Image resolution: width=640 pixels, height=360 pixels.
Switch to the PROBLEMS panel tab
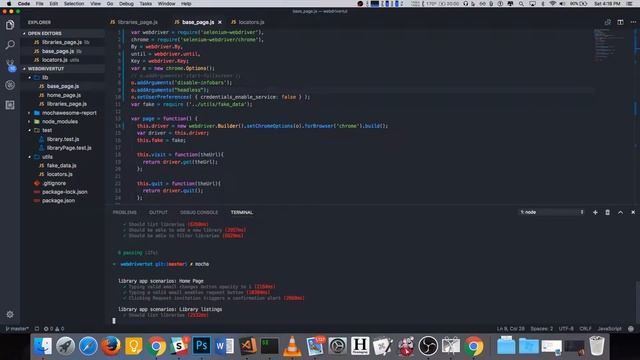click(x=124, y=212)
